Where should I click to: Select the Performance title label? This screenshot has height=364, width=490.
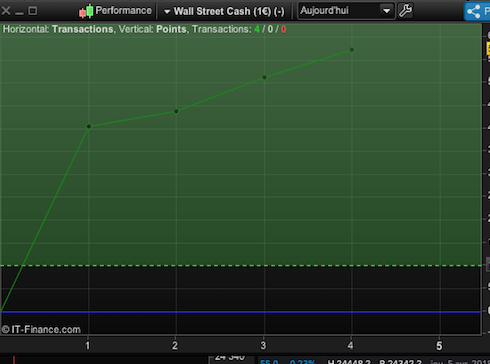coord(123,11)
